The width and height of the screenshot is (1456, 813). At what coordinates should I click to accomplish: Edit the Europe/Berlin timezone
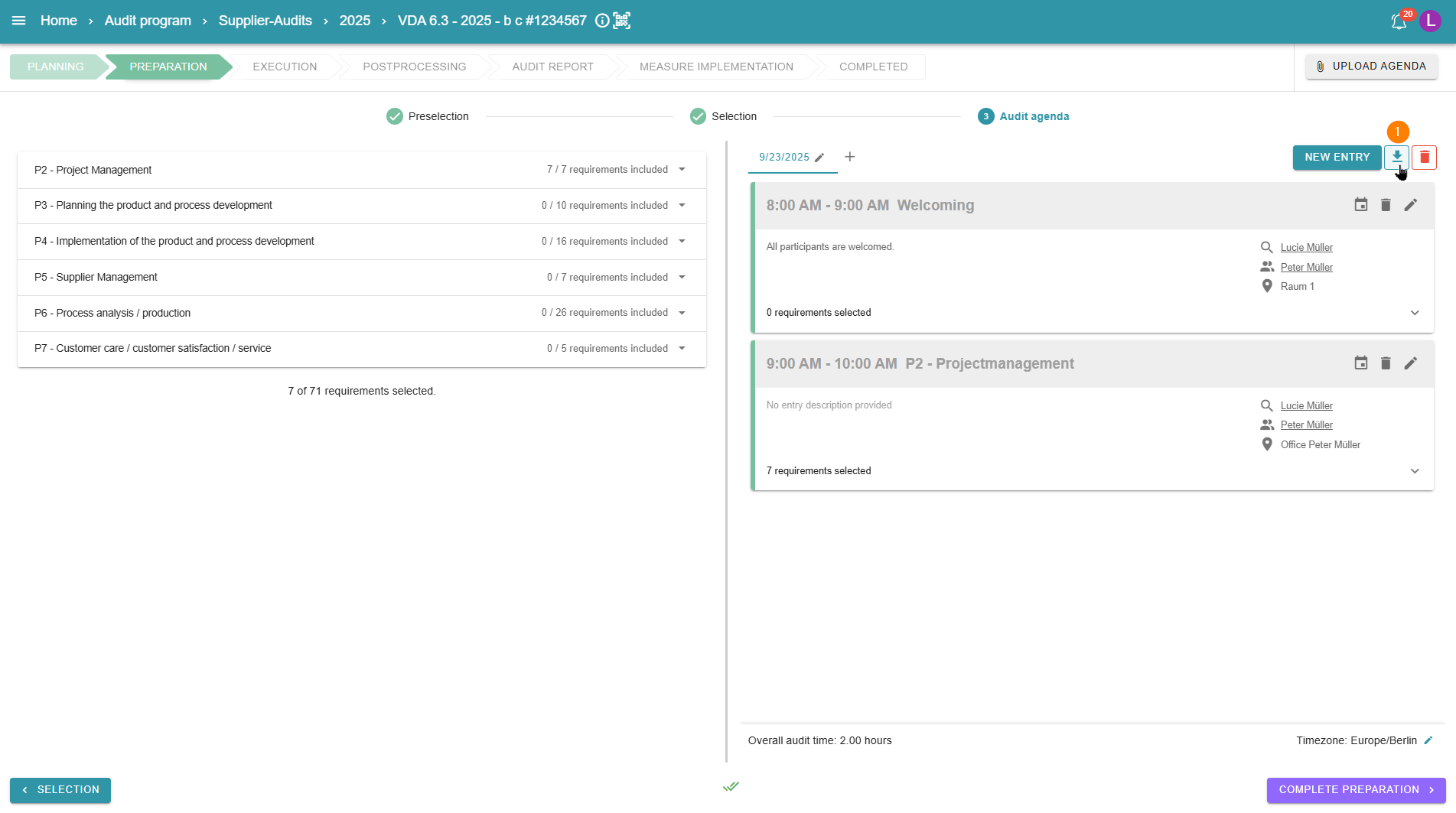(1428, 740)
